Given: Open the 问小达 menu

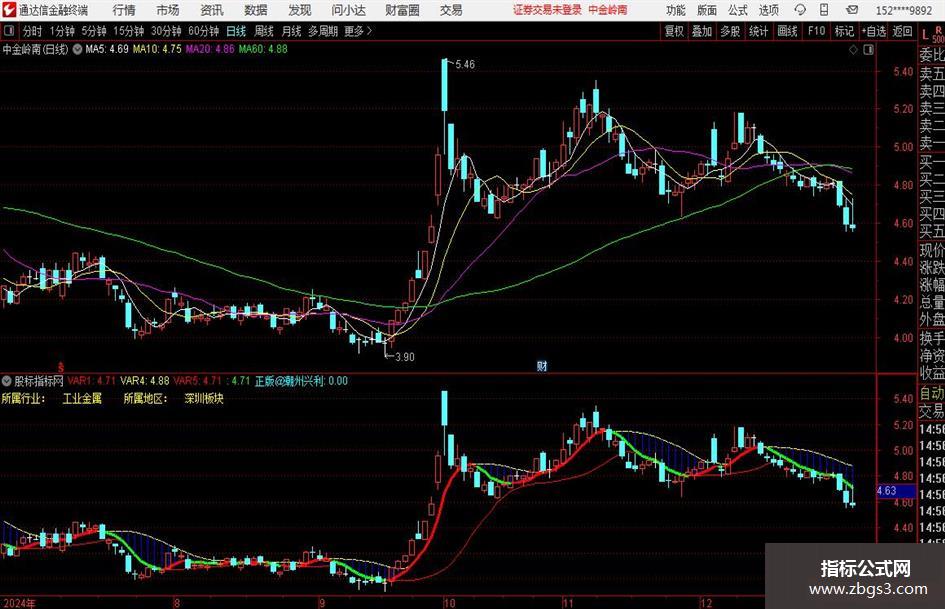Looking at the screenshot, I should [348, 10].
